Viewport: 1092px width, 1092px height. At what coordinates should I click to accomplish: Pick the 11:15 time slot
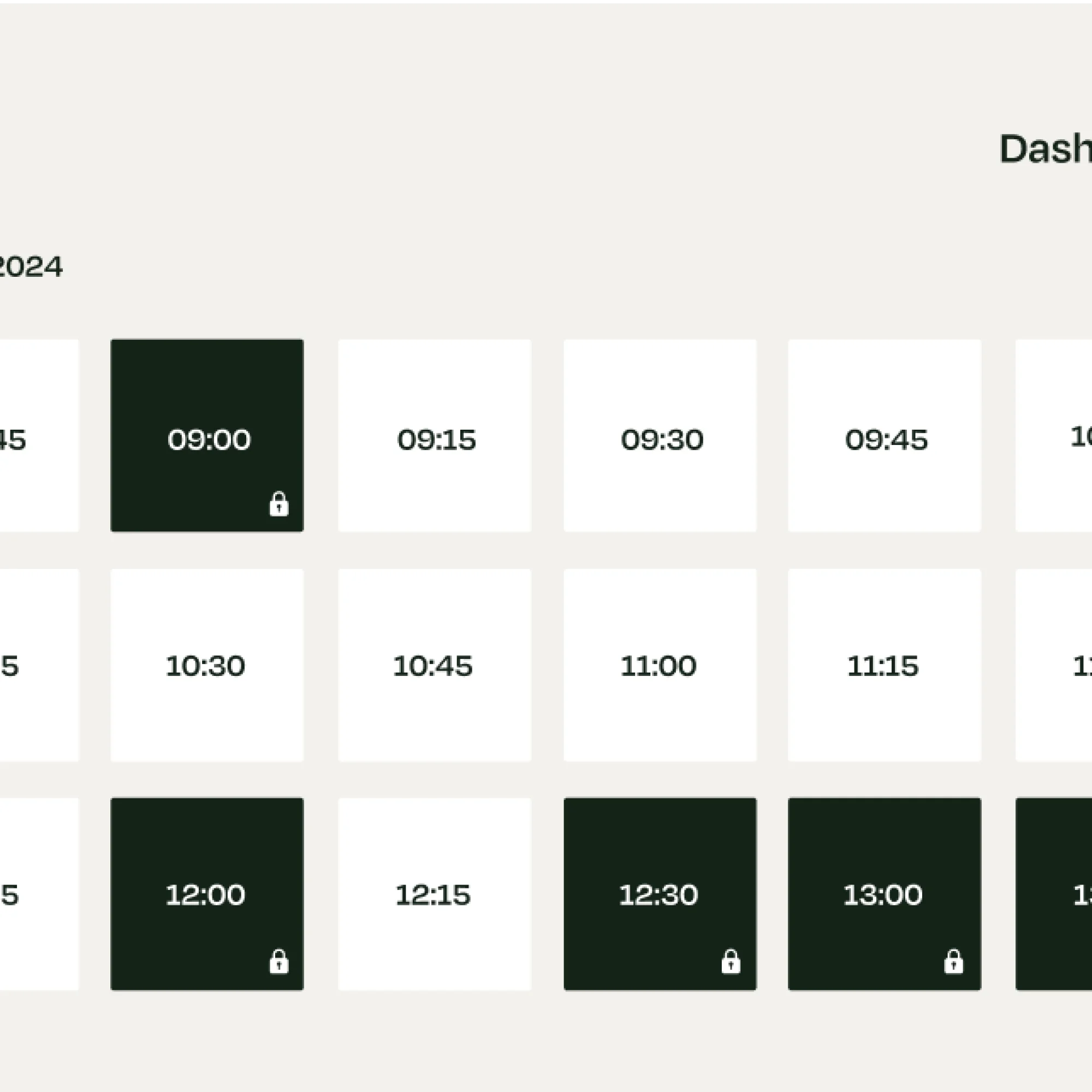(x=885, y=665)
